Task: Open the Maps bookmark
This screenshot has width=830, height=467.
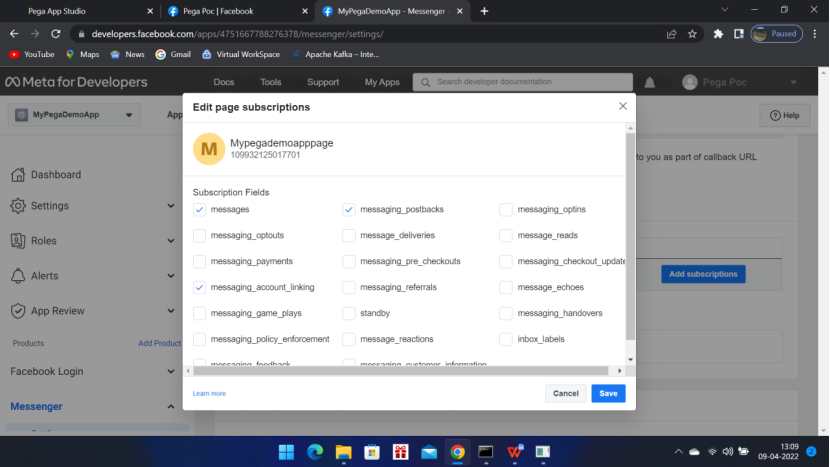Action: (x=82, y=54)
